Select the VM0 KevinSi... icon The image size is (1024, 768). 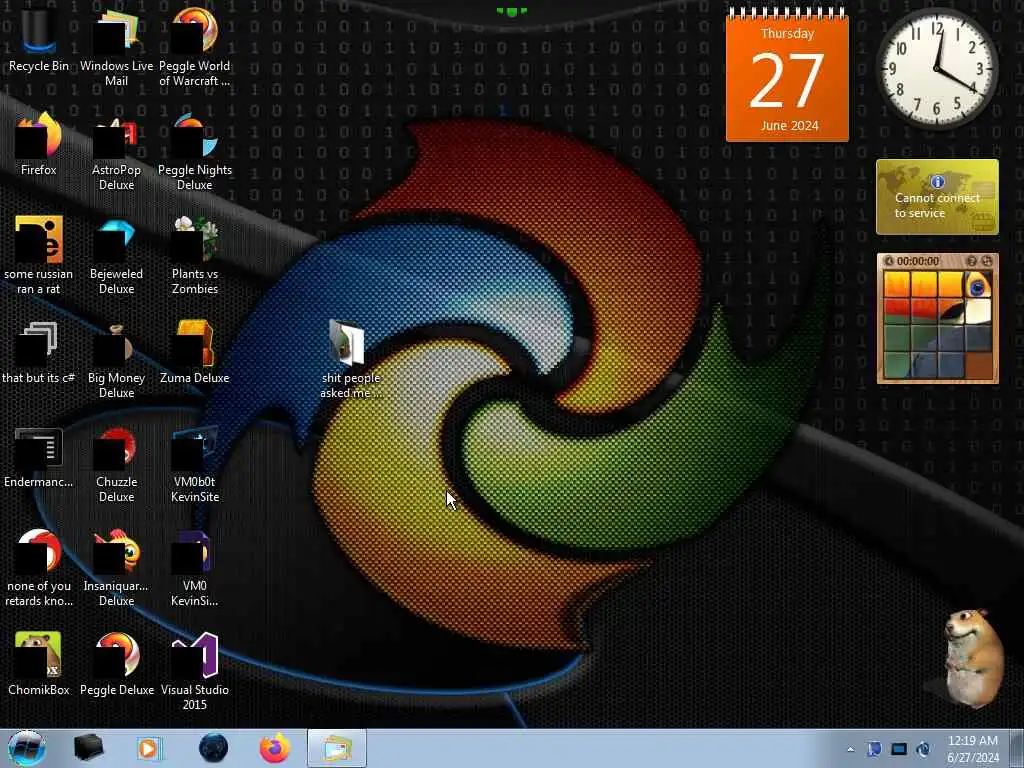pos(195,568)
